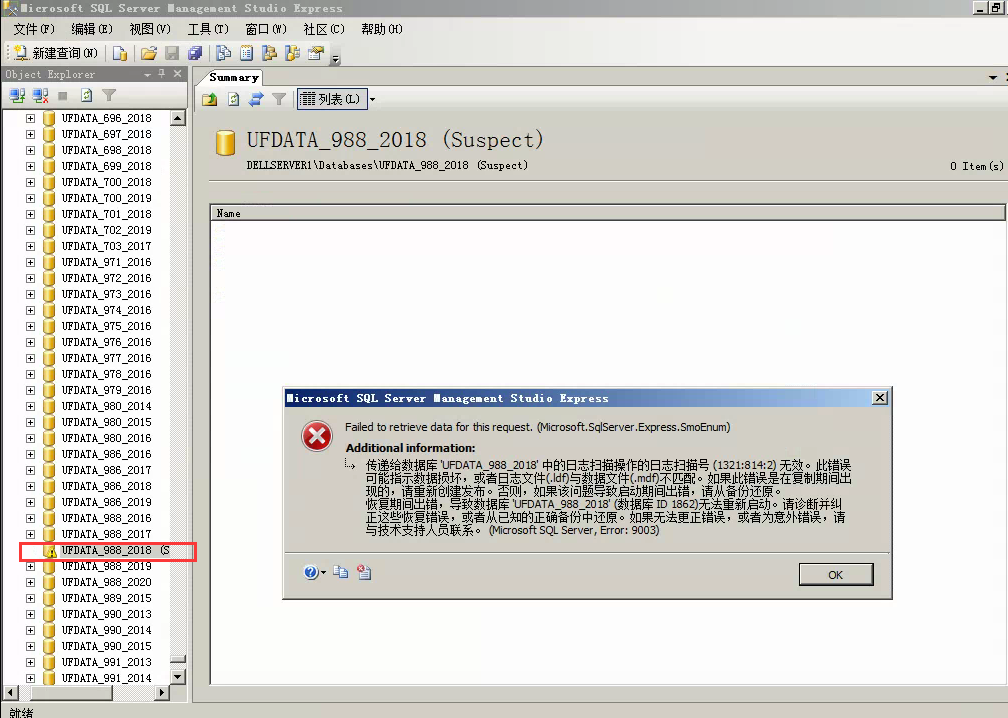This screenshot has width=1008, height=718.
Task: Click OK in the error dialog
Action: click(836, 575)
